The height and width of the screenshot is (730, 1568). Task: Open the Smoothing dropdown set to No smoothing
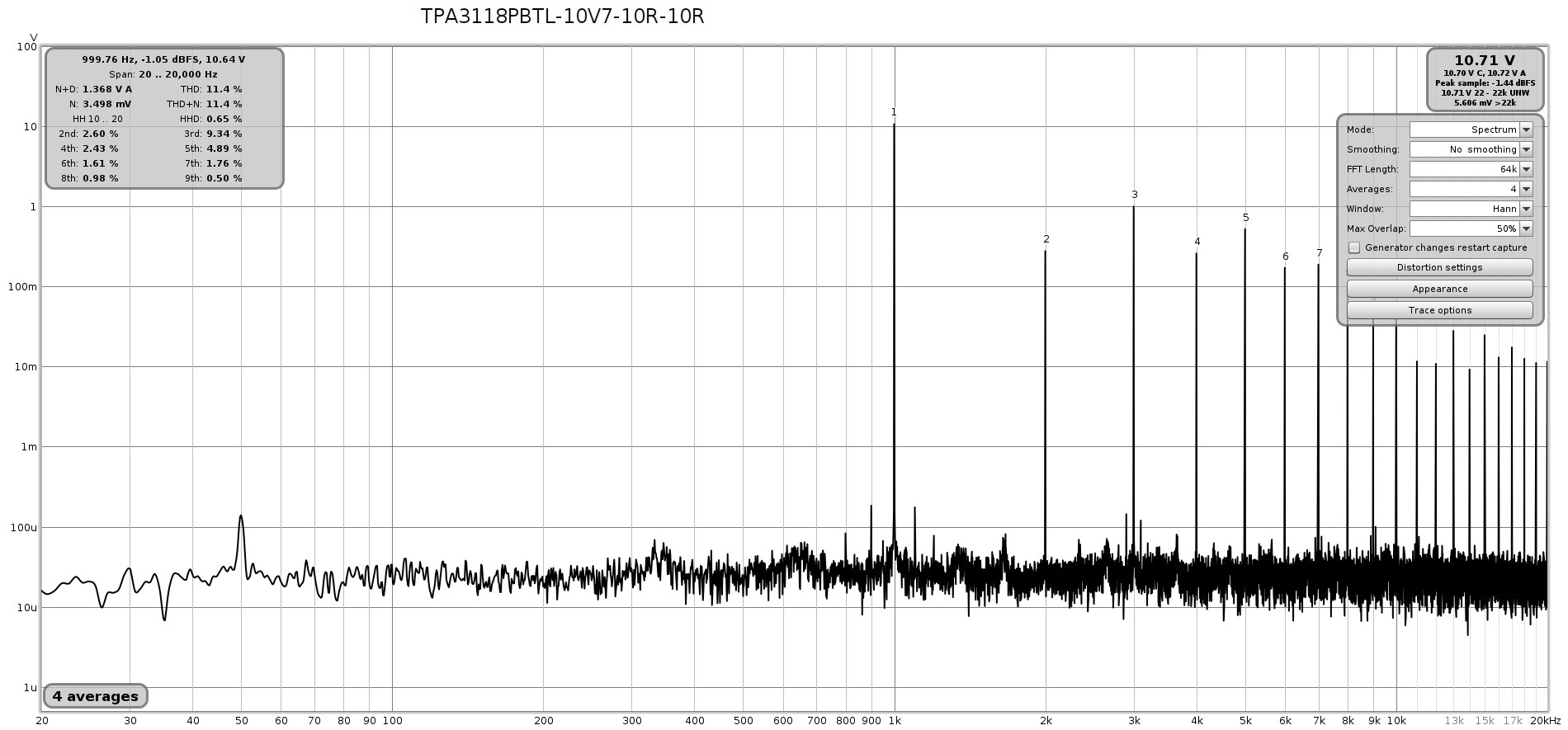click(x=1471, y=149)
